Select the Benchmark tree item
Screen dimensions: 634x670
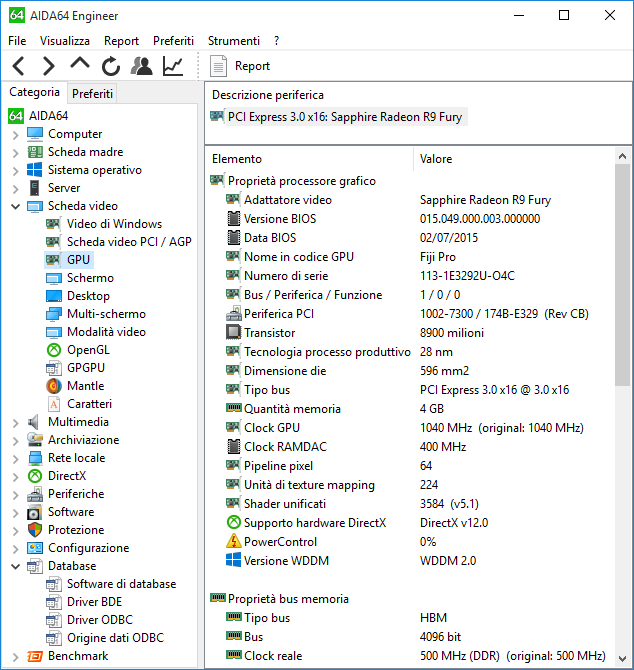tap(68, 656)
